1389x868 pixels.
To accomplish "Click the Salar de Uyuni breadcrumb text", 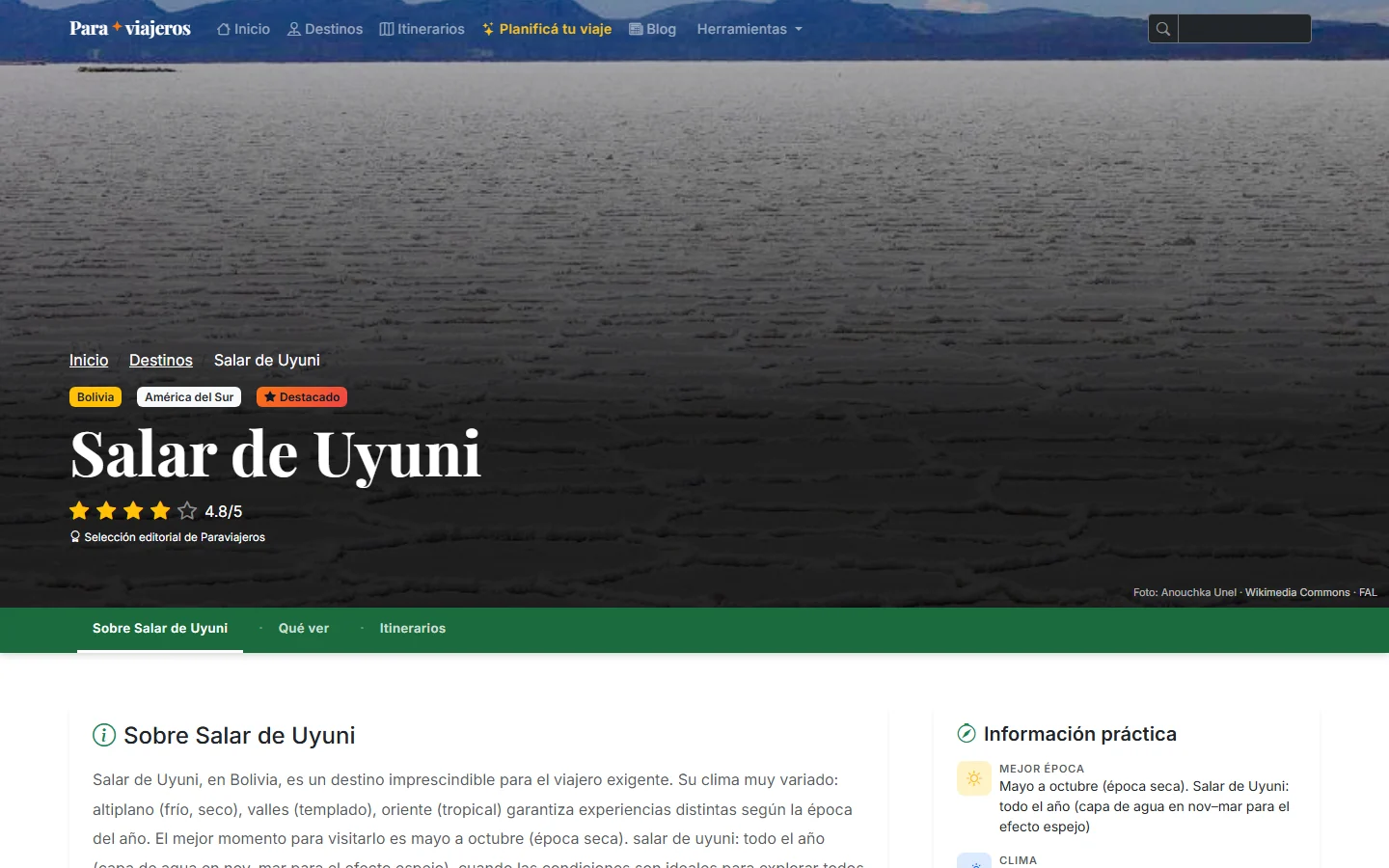I will coord(267,360).
